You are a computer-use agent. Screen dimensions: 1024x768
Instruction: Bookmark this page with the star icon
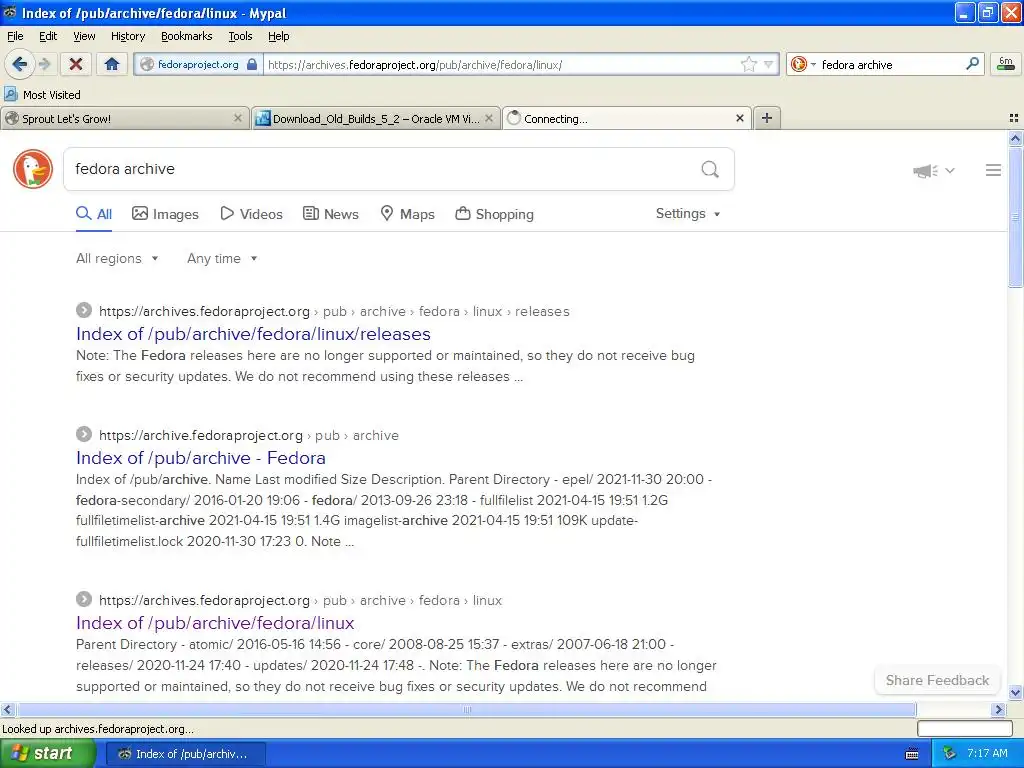tap(748, 64)
